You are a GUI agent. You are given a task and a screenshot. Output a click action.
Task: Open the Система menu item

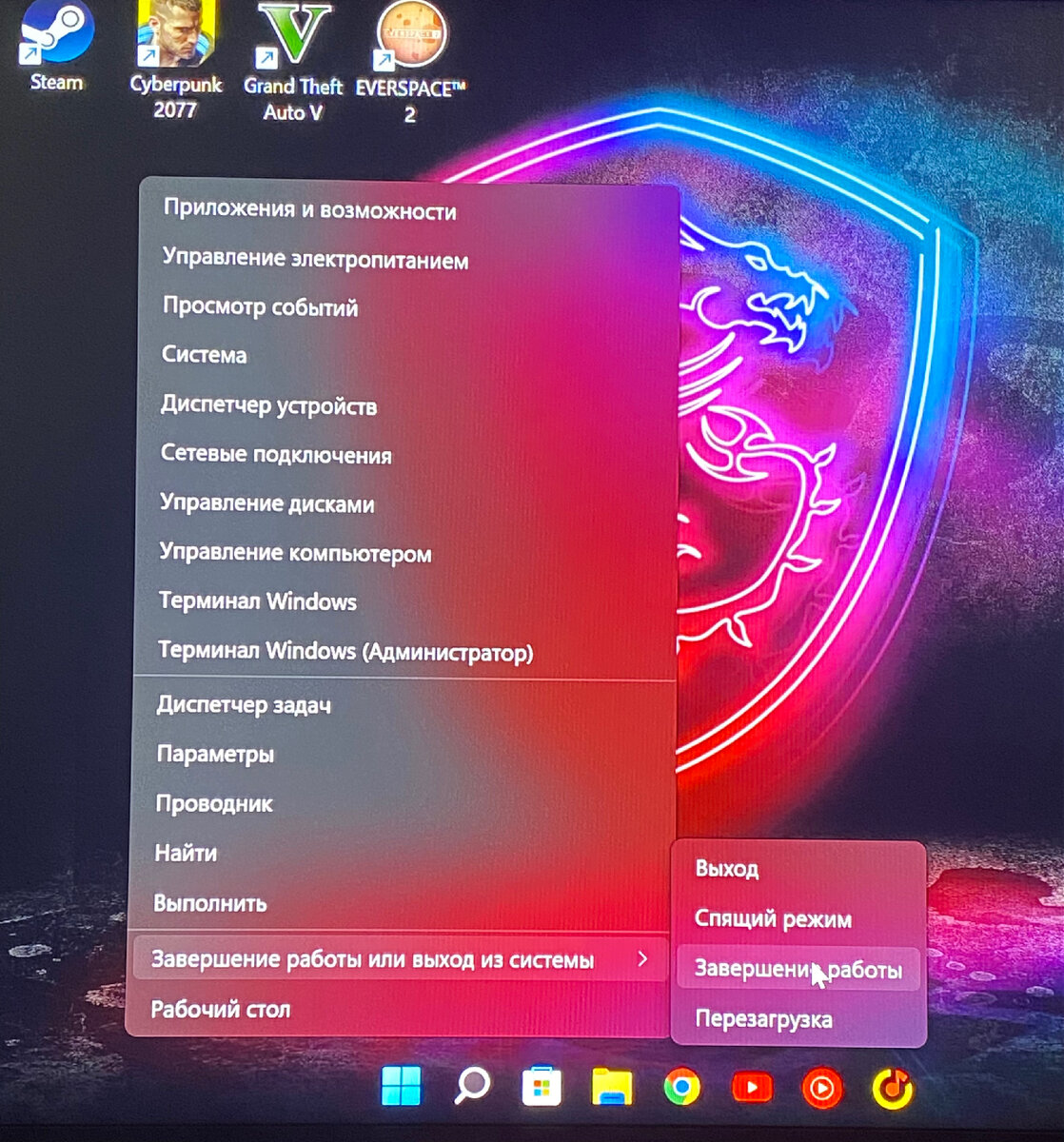coord(407,355)
